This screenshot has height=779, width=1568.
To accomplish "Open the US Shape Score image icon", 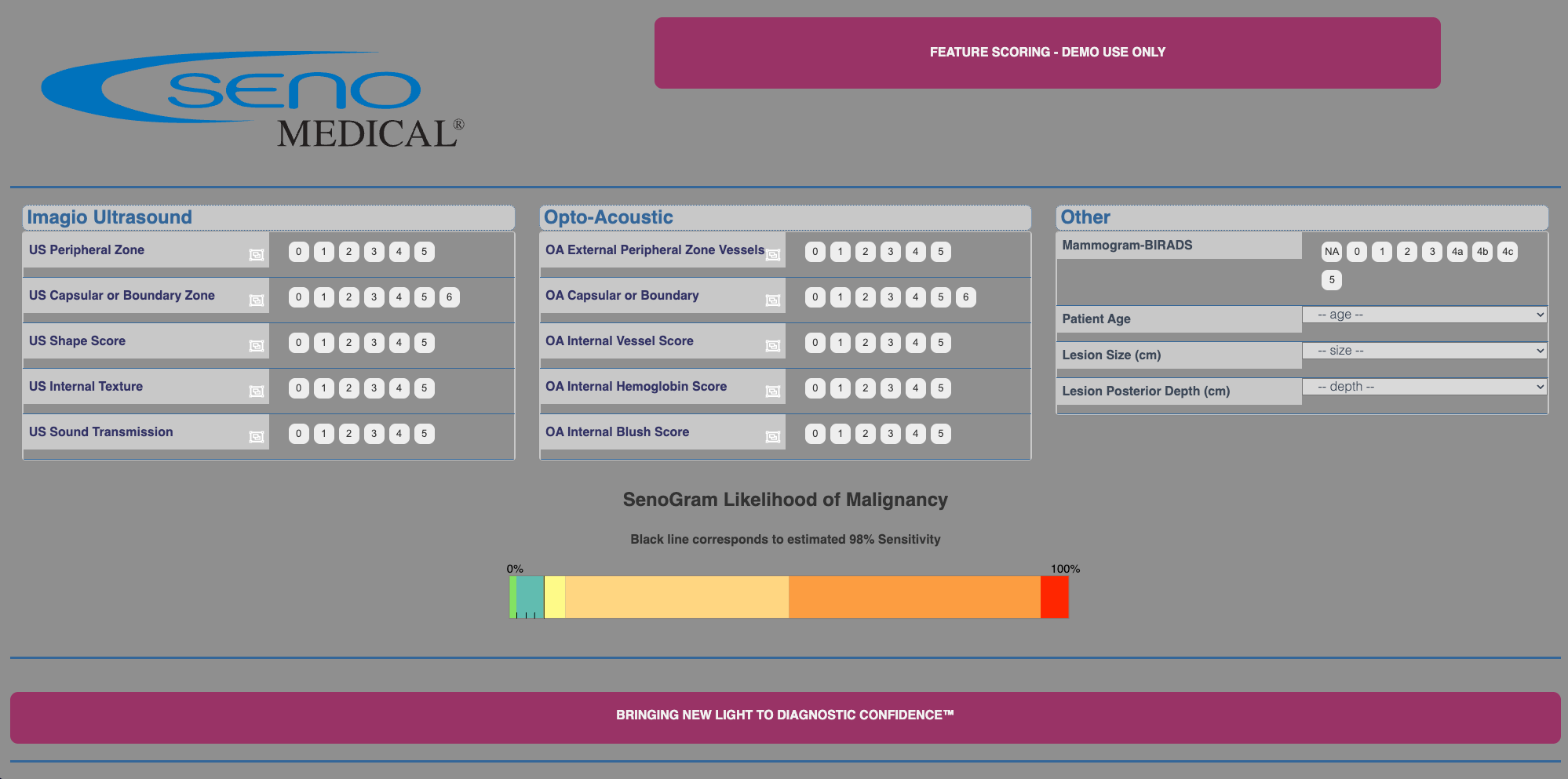I will tap(256, 346).
